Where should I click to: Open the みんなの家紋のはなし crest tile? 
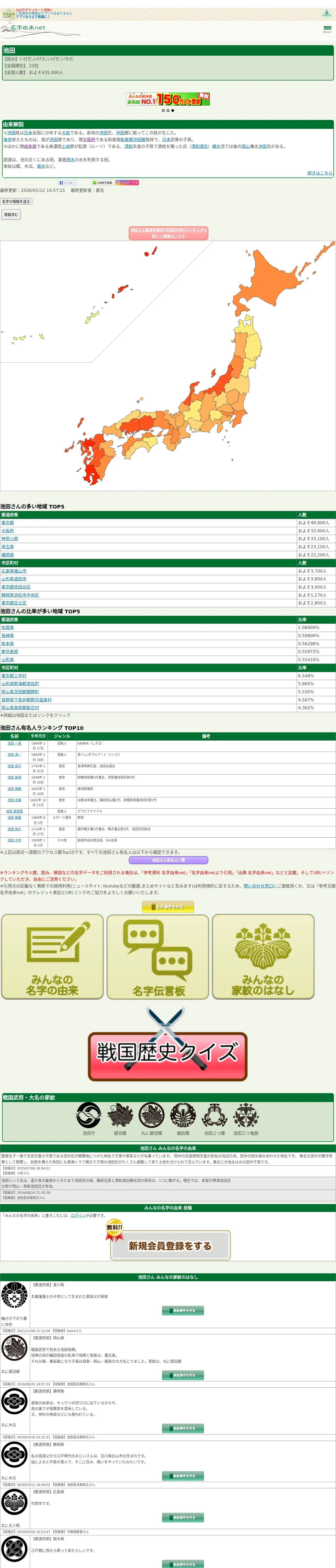[264, 956]
